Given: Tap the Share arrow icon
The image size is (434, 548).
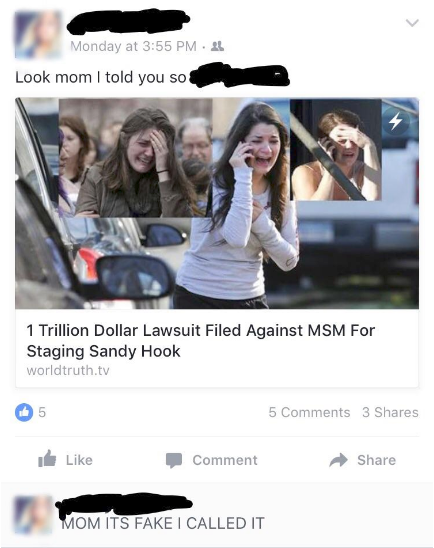Looking at the screenshot, I should click(x=338, y=460).
